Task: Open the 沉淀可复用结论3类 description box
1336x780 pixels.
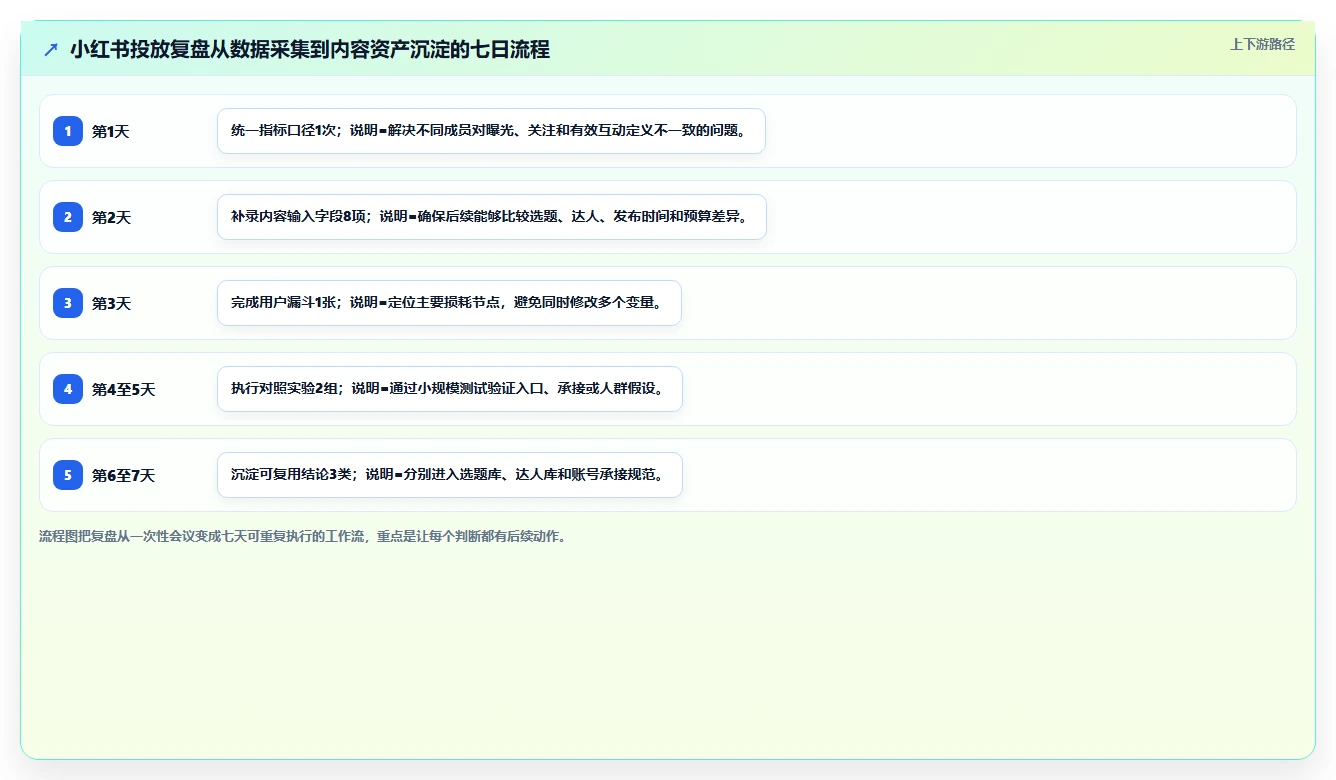Action: (x=449, y=475)
